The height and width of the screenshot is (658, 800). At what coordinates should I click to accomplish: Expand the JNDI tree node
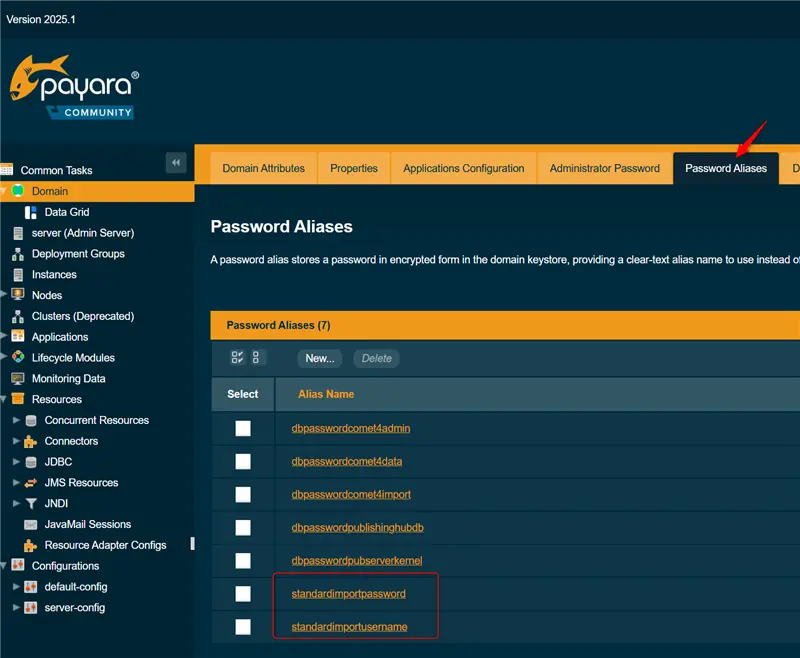[x=16, y=503]
